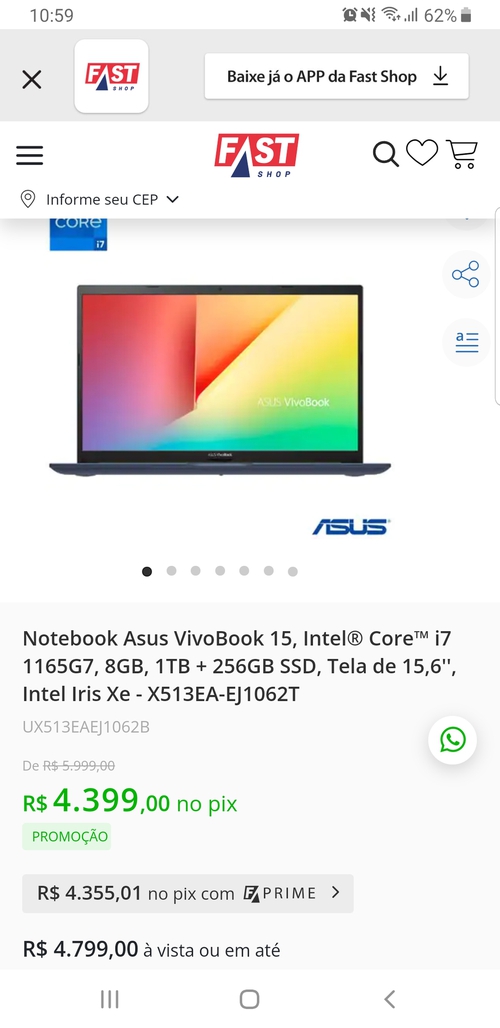Screen dimensions: 500x1028
Task: Open the product specifications list icon
Action: (467, 342)
